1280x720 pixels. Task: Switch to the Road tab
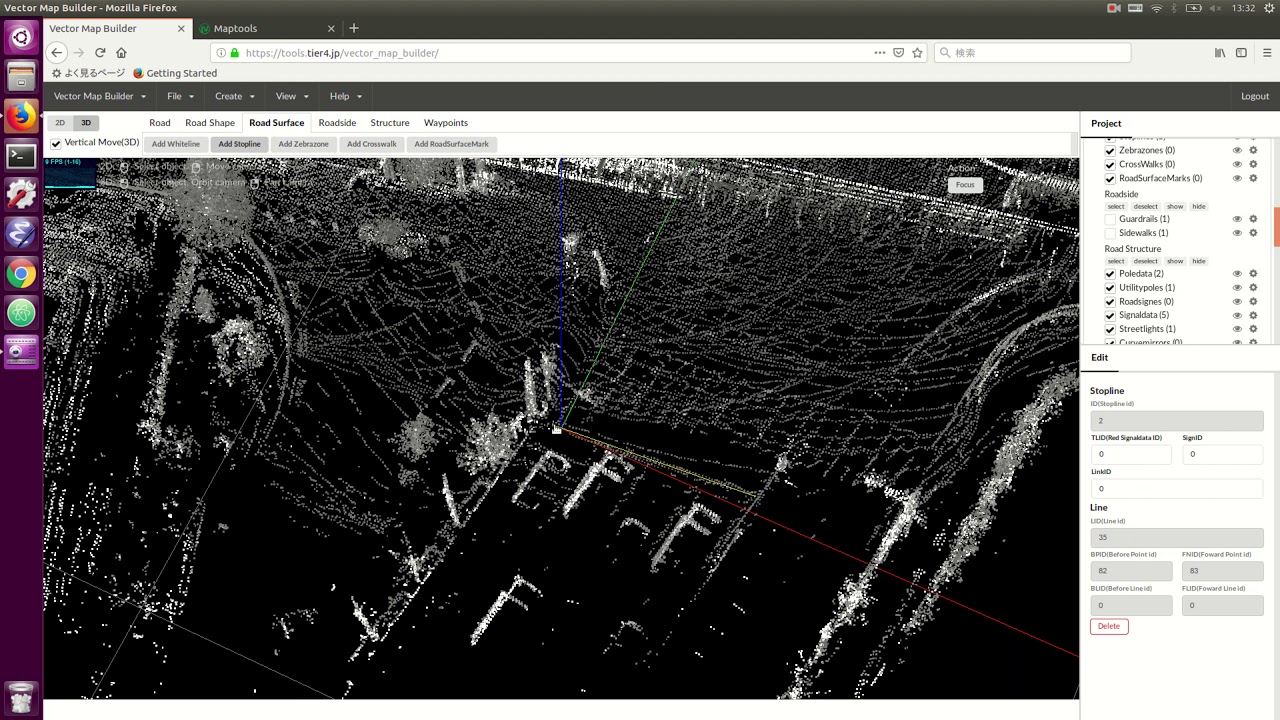pos(160,123)
